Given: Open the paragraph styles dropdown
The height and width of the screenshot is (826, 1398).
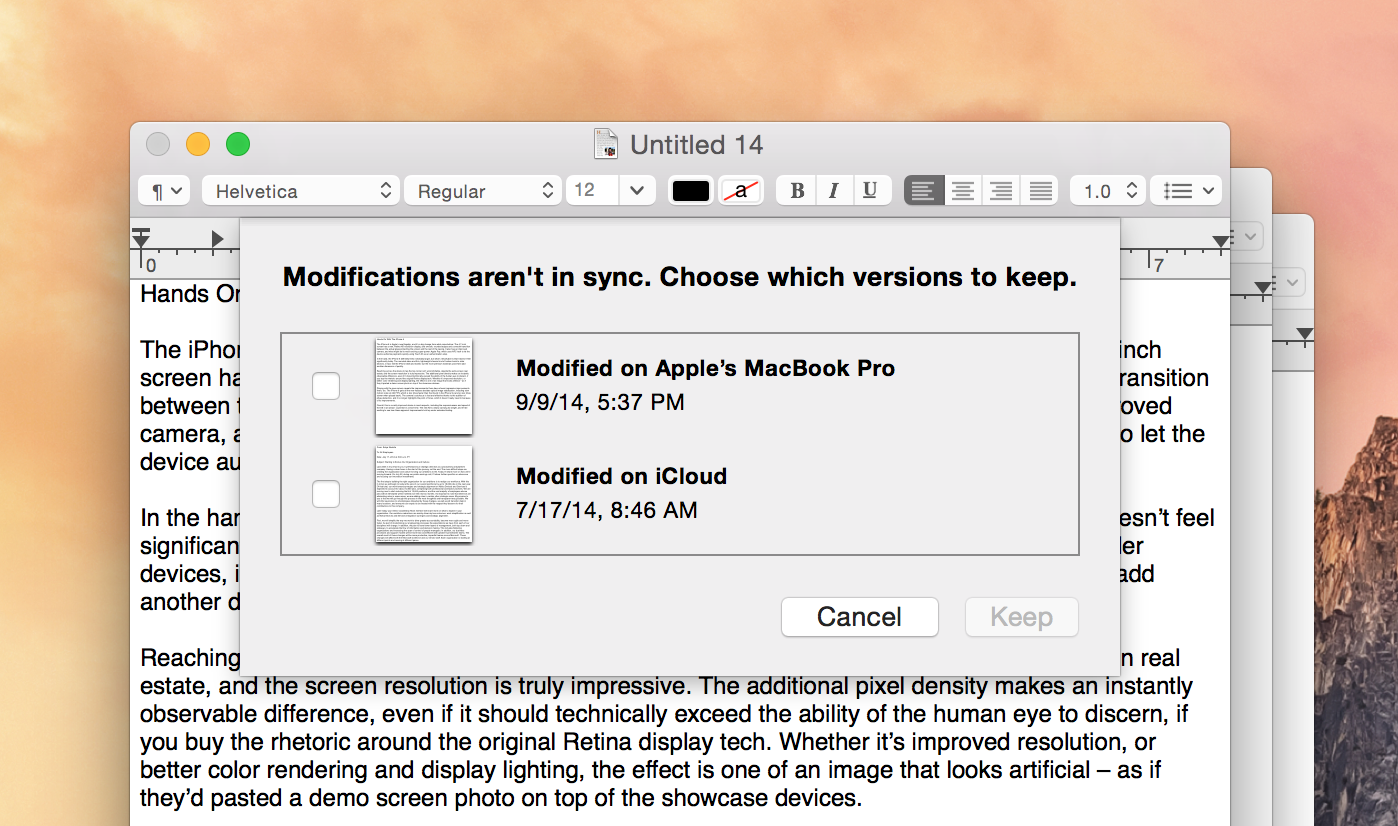Looking at the screenshot, I should 163,190.
